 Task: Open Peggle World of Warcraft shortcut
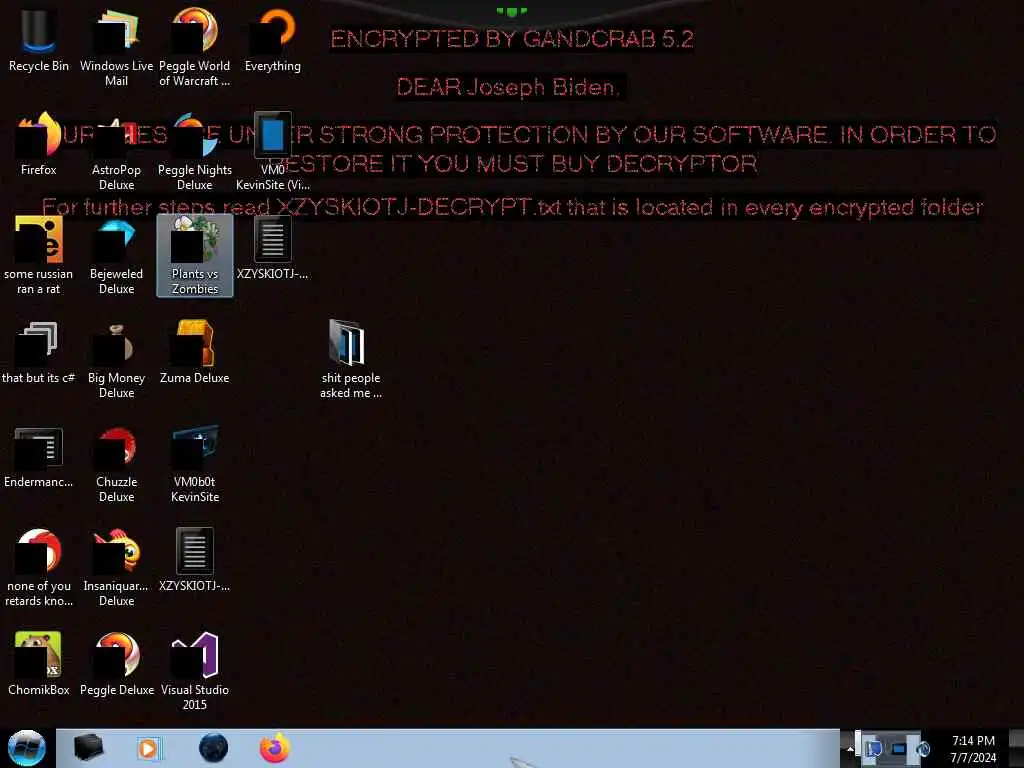195,46
